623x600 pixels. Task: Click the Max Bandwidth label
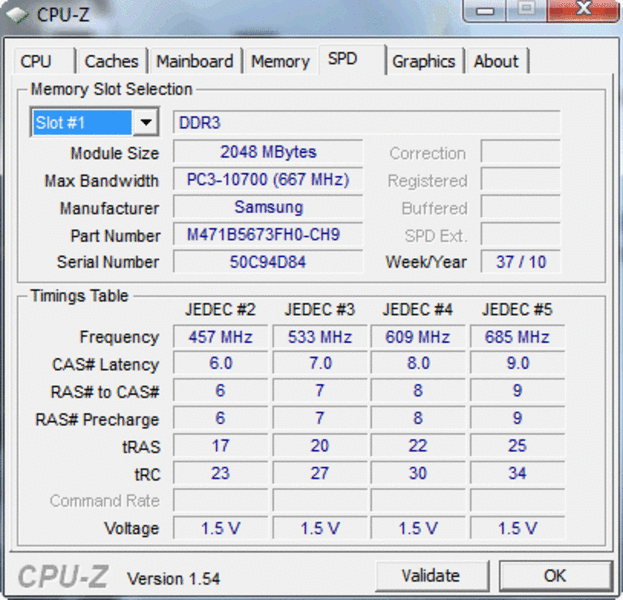click(x=102, y=181)
